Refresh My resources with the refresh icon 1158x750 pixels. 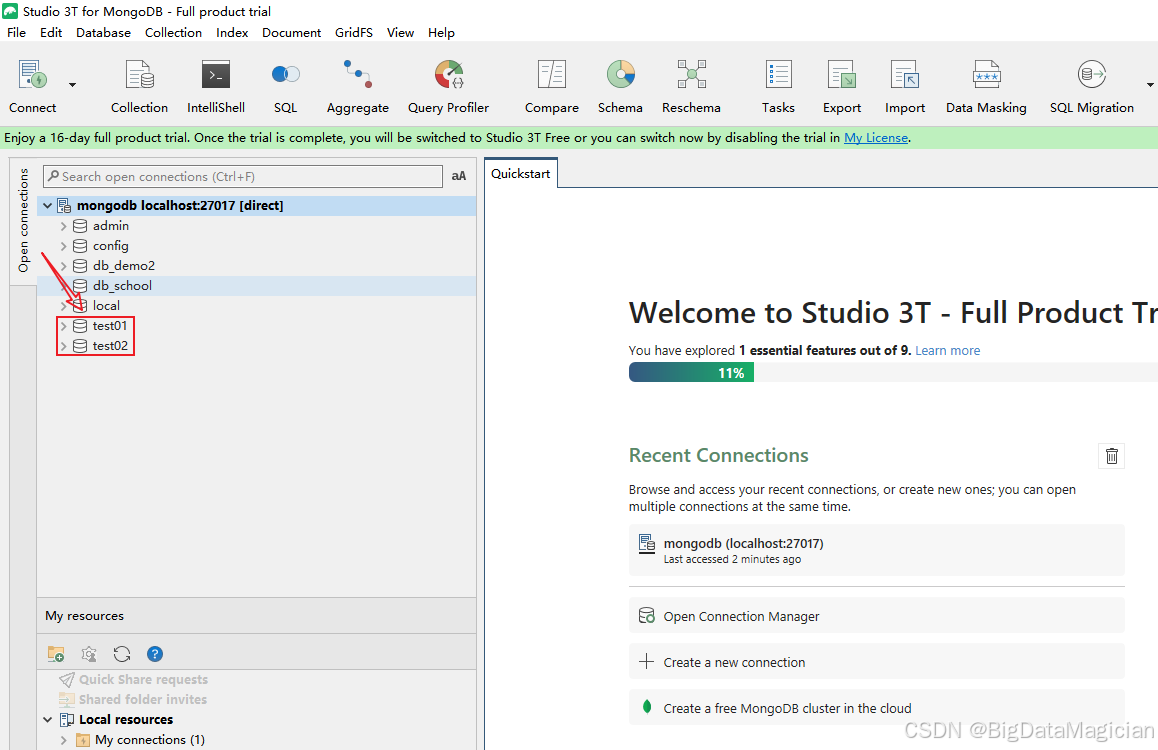(x=122, y=654)
